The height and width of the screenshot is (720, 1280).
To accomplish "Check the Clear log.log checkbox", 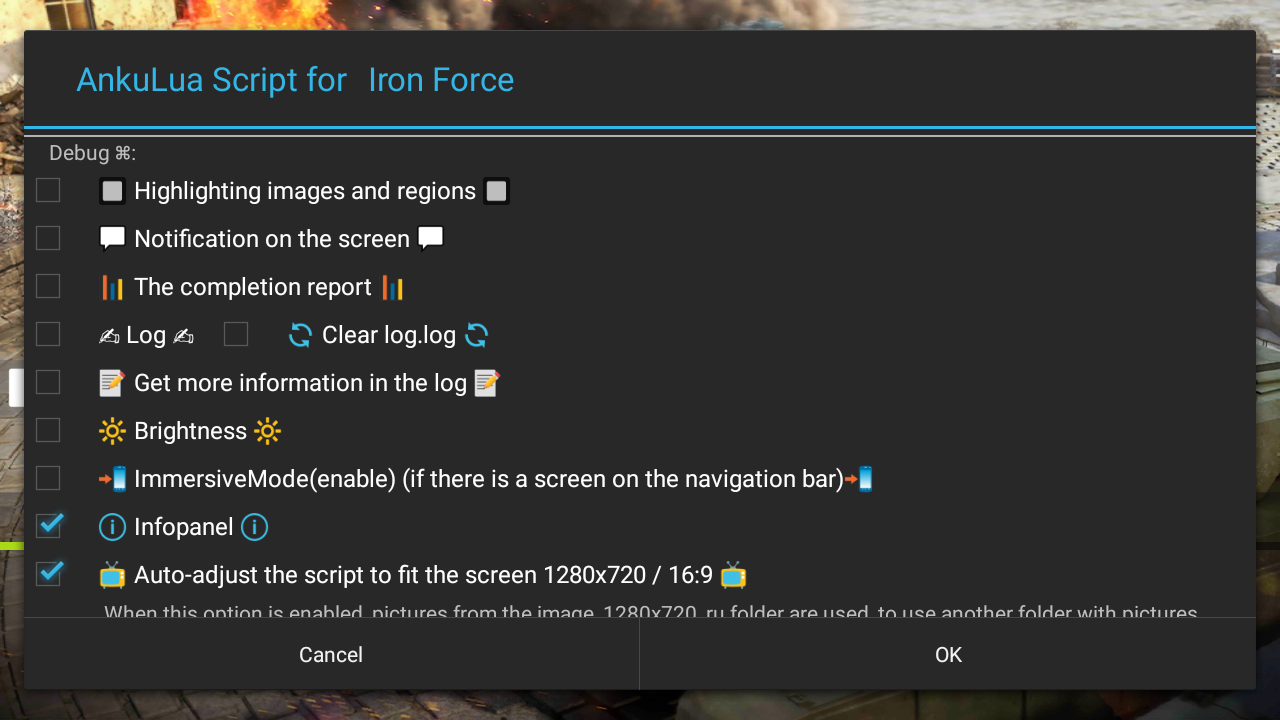I will tap(236, 334).
